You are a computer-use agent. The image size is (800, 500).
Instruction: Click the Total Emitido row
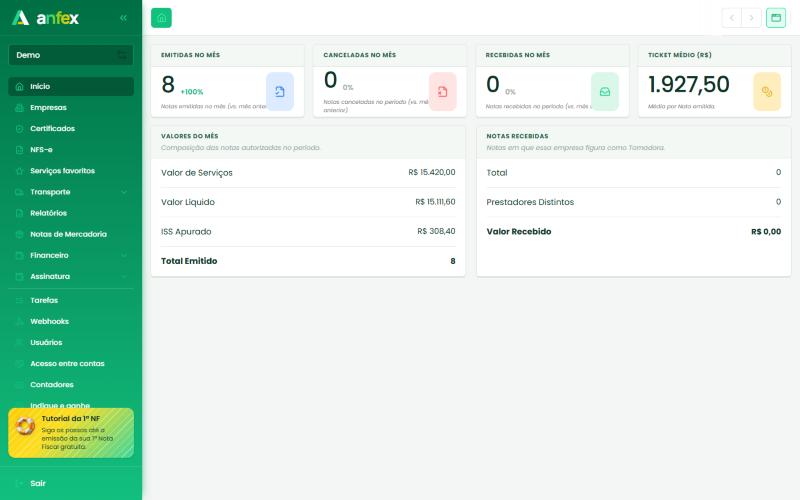[x=308, y=261]
